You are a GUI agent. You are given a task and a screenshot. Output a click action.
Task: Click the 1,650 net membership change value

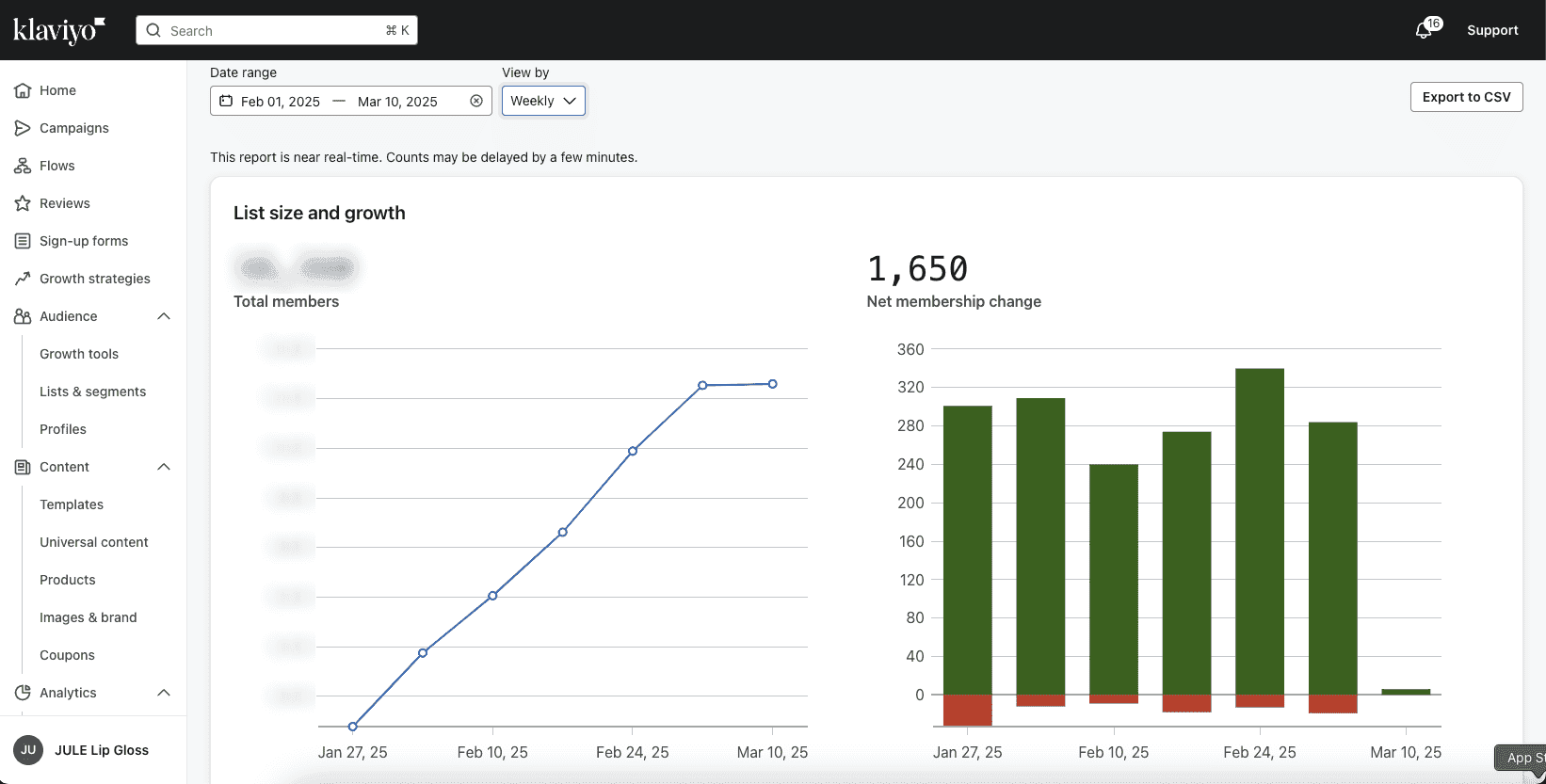point(918,269)
